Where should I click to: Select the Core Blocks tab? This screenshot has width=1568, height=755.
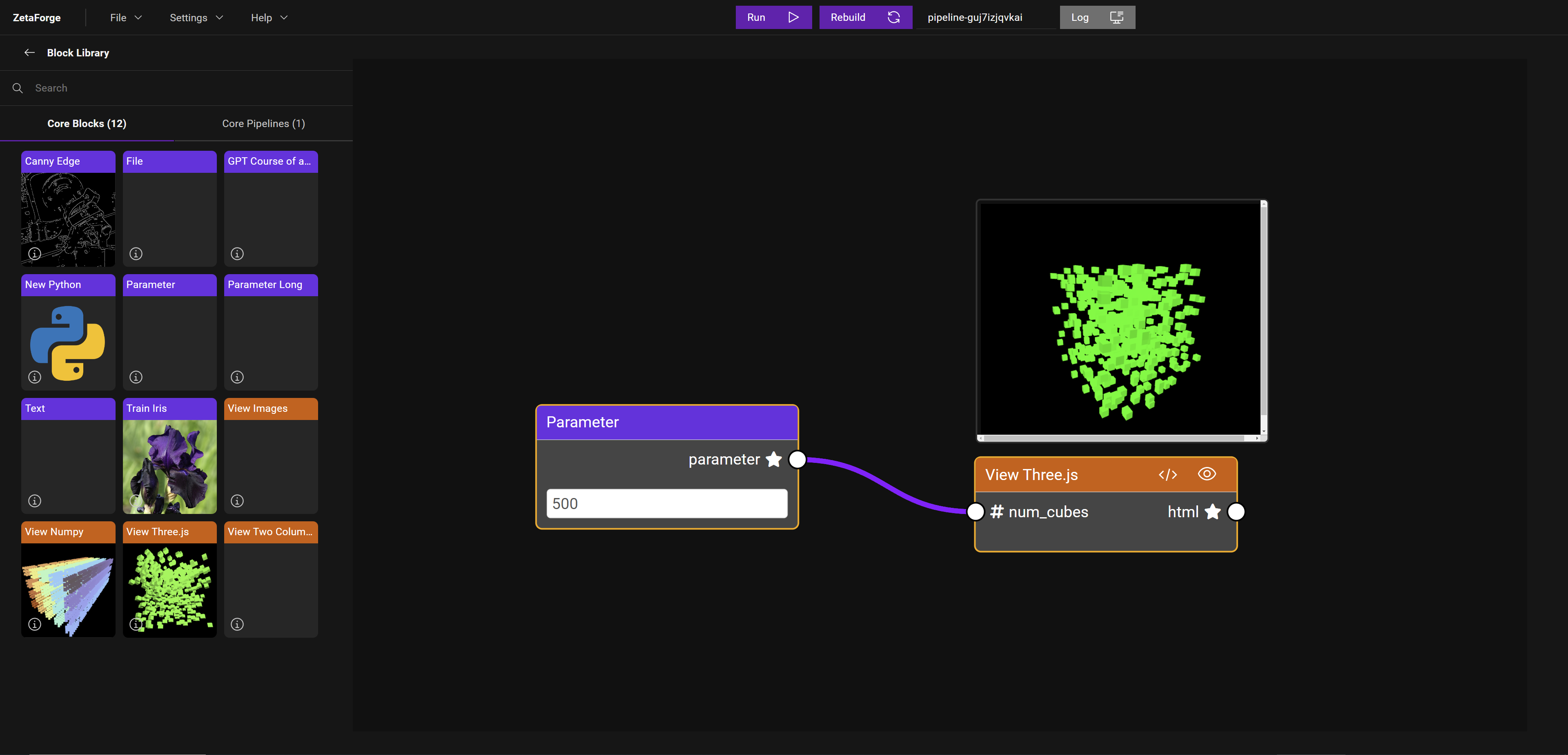pos(87,124)
